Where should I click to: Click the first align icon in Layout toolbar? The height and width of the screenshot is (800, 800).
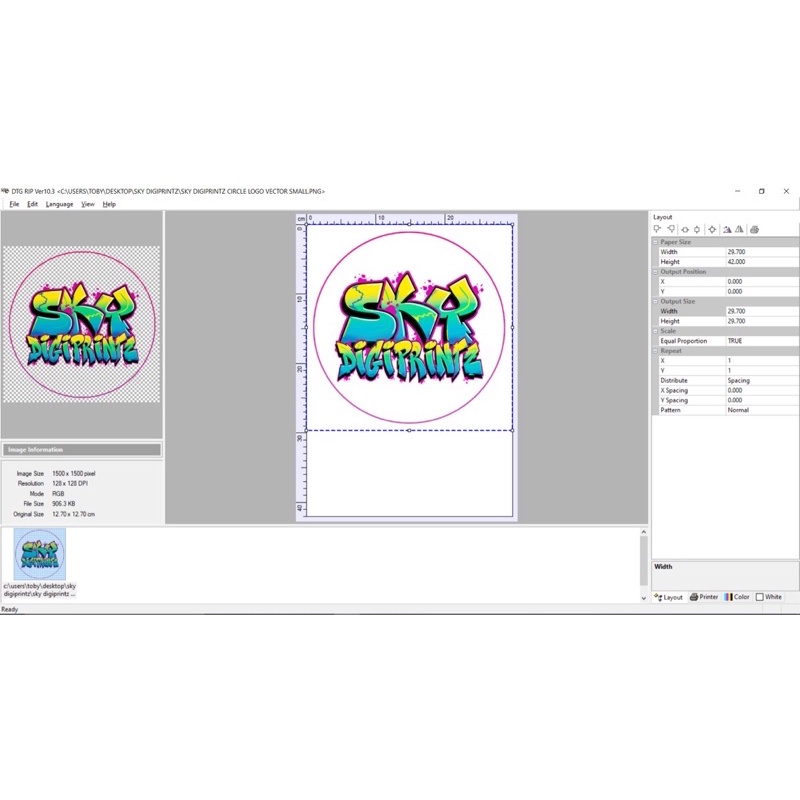(657, 229)
